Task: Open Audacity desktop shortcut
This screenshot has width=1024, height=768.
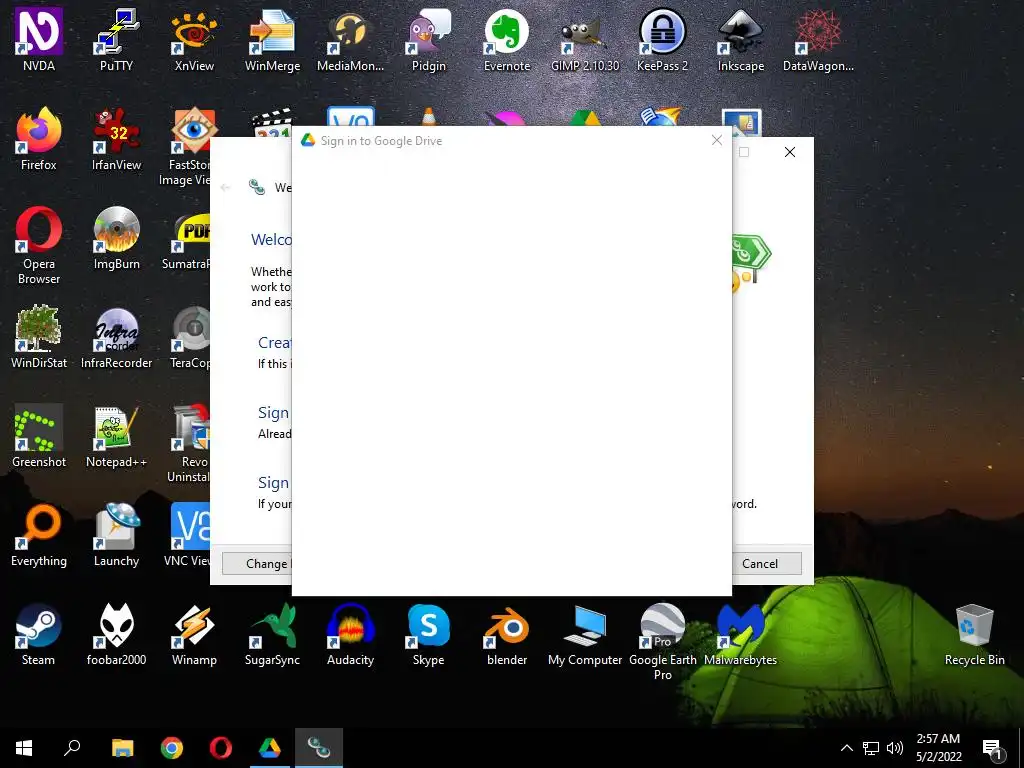Action: (x=350, y=633)
